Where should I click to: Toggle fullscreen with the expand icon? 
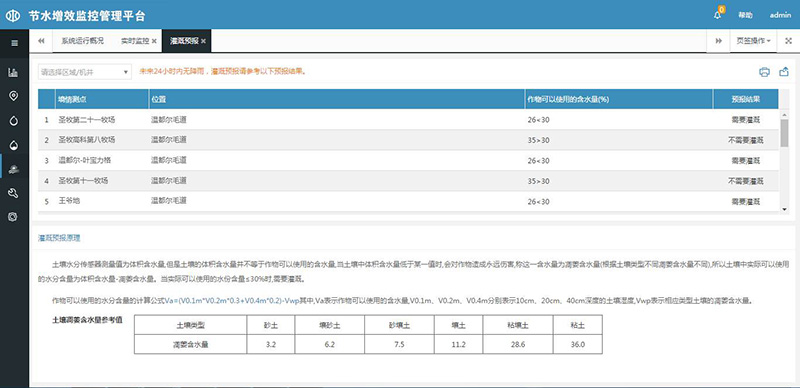tap(788, 41)
